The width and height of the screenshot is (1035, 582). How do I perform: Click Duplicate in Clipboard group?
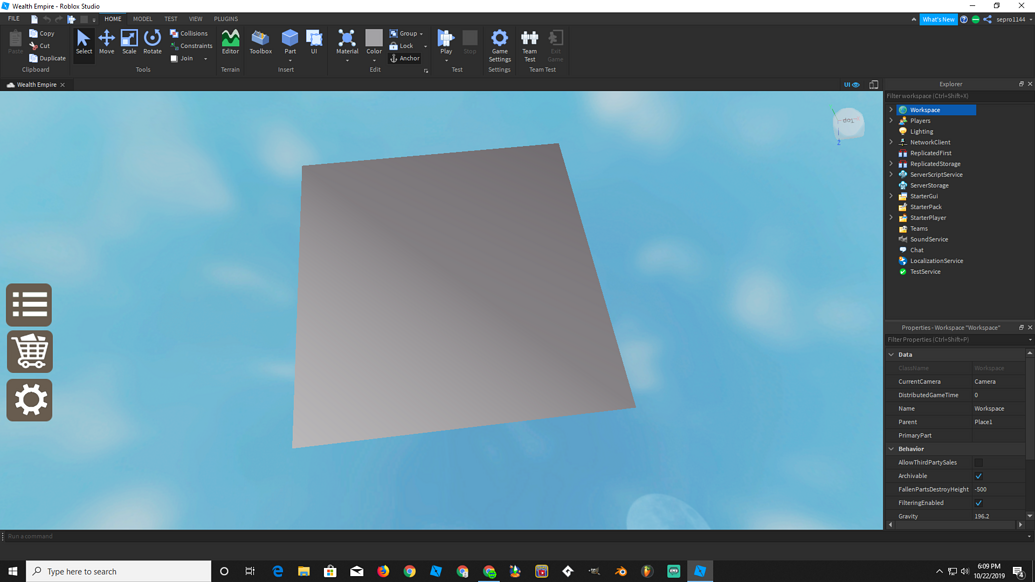[x=48, y=58]
